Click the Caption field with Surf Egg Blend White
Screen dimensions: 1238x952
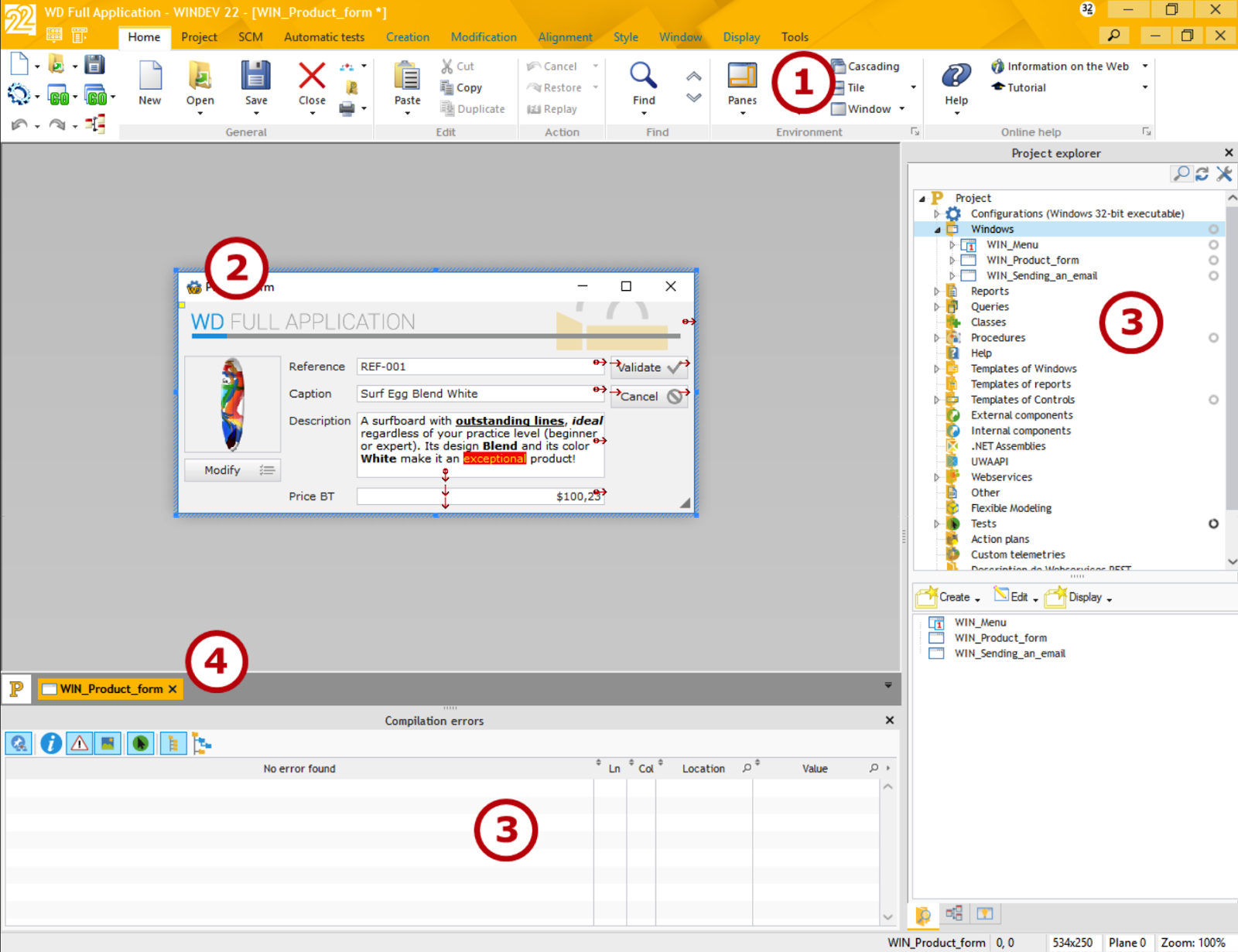(480, 394)
